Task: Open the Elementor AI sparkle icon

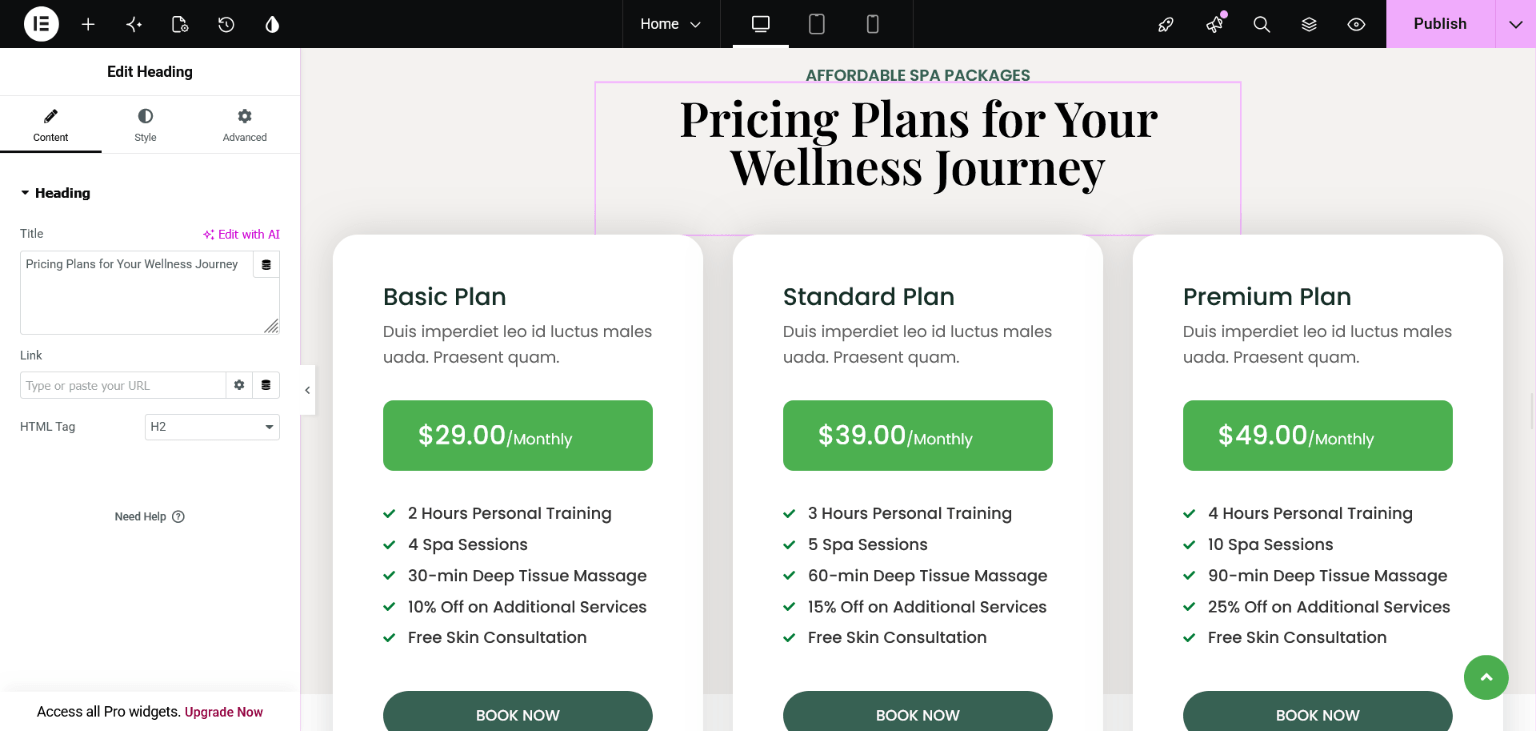Action: (134, 24)
